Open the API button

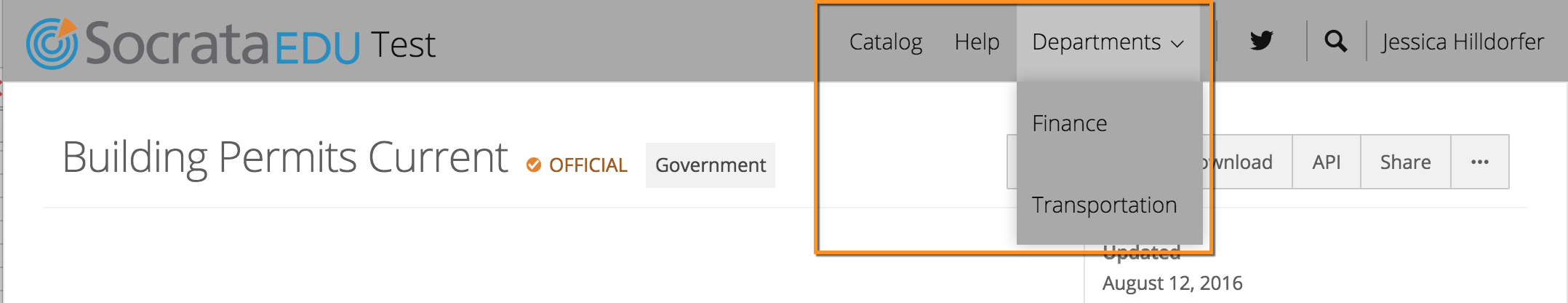click(1327, 162)
